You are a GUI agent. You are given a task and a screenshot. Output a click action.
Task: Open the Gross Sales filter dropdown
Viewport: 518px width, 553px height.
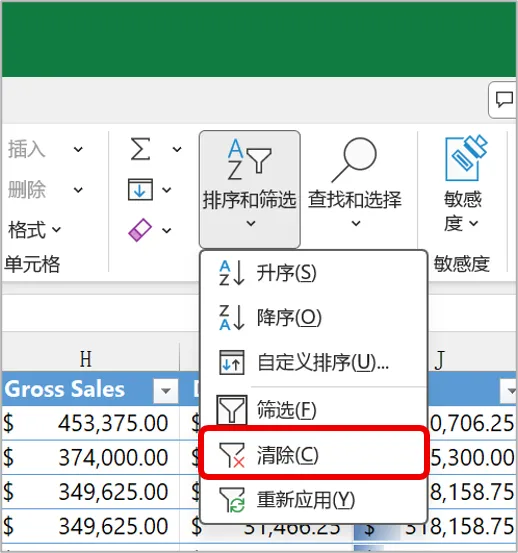(x=165, y=390)
